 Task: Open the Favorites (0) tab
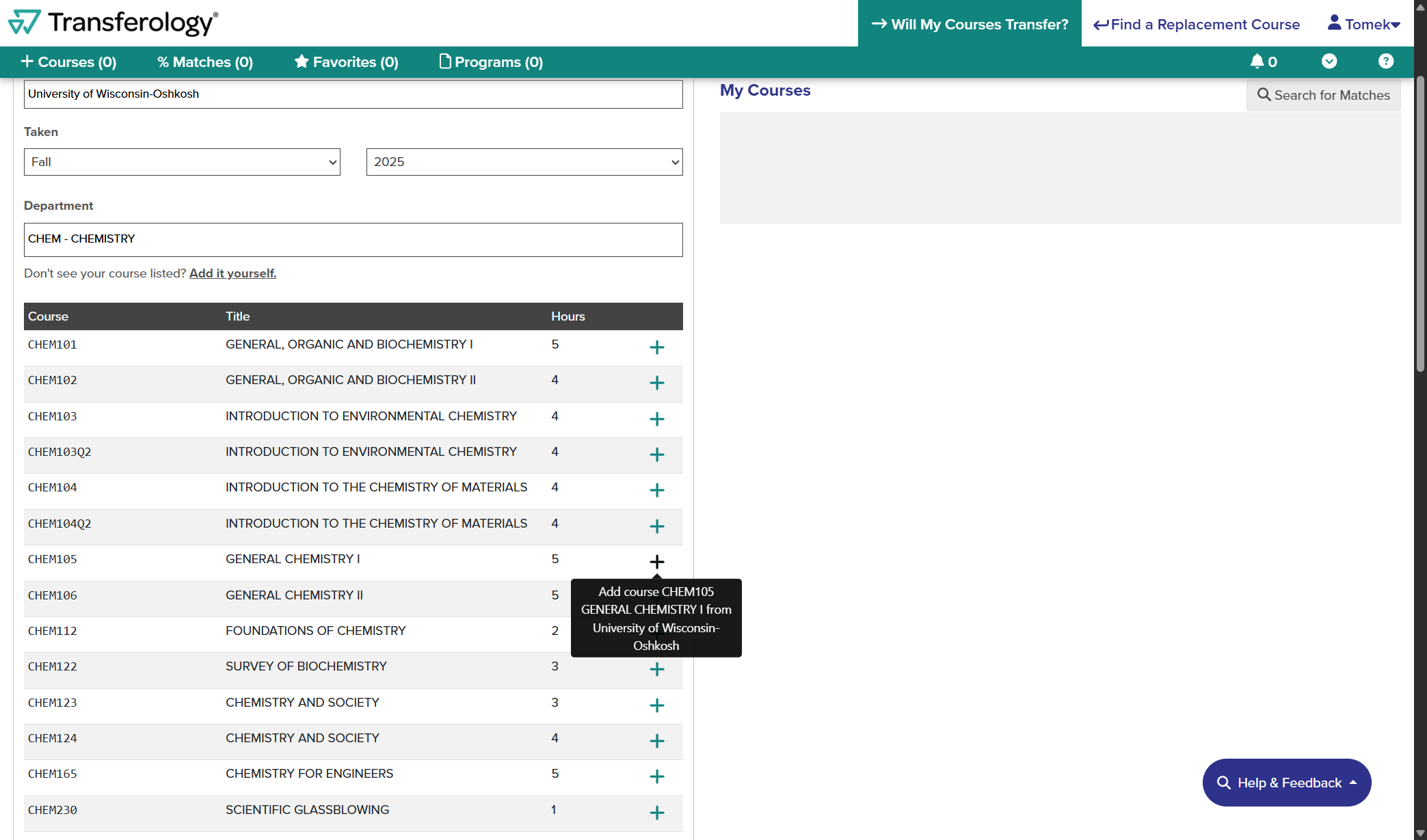click(x=346, y=62)
